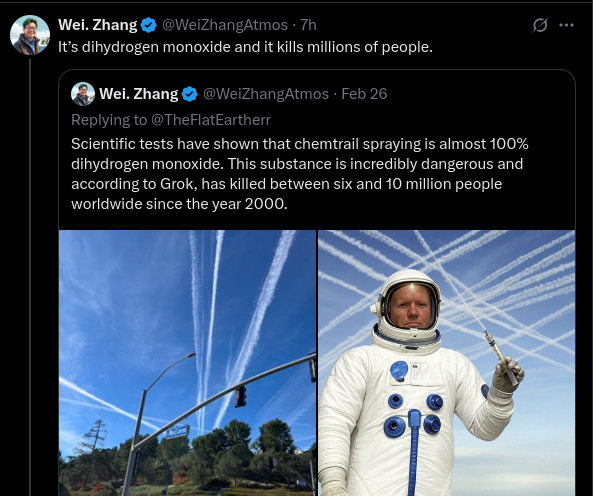Click the verified badge beside top Wei. Zhang
This screenshot has width=593, height=496.
click(149, 25)
